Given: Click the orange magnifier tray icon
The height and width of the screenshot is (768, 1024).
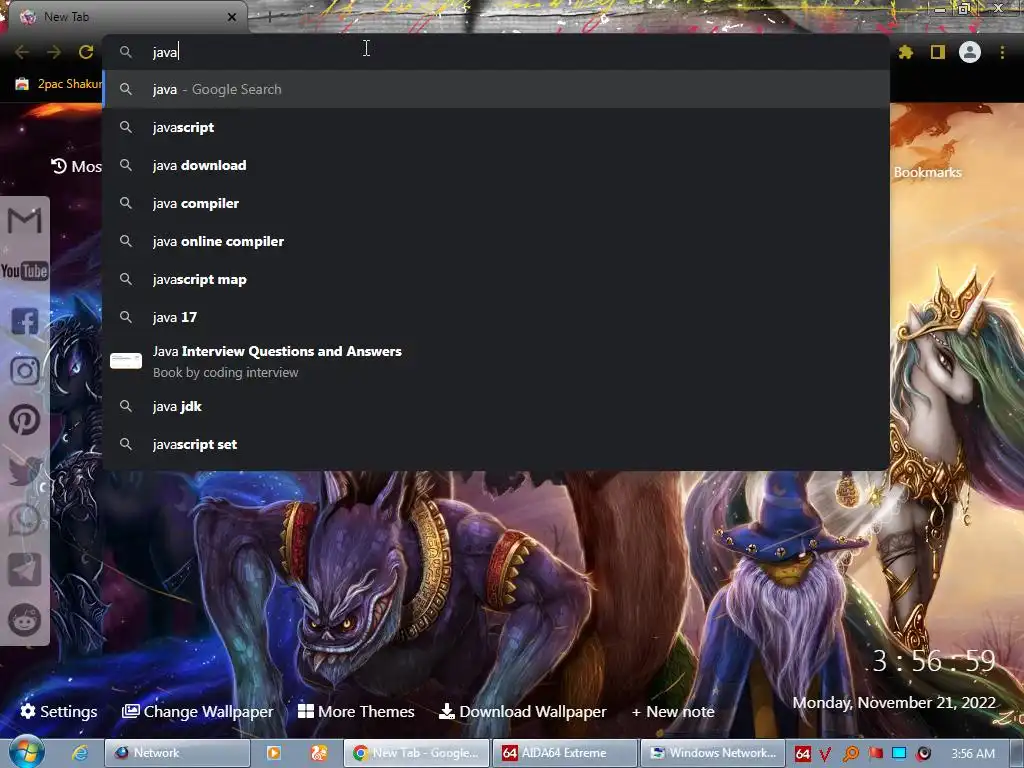Looking at the screenshot, I should (850, 754).
